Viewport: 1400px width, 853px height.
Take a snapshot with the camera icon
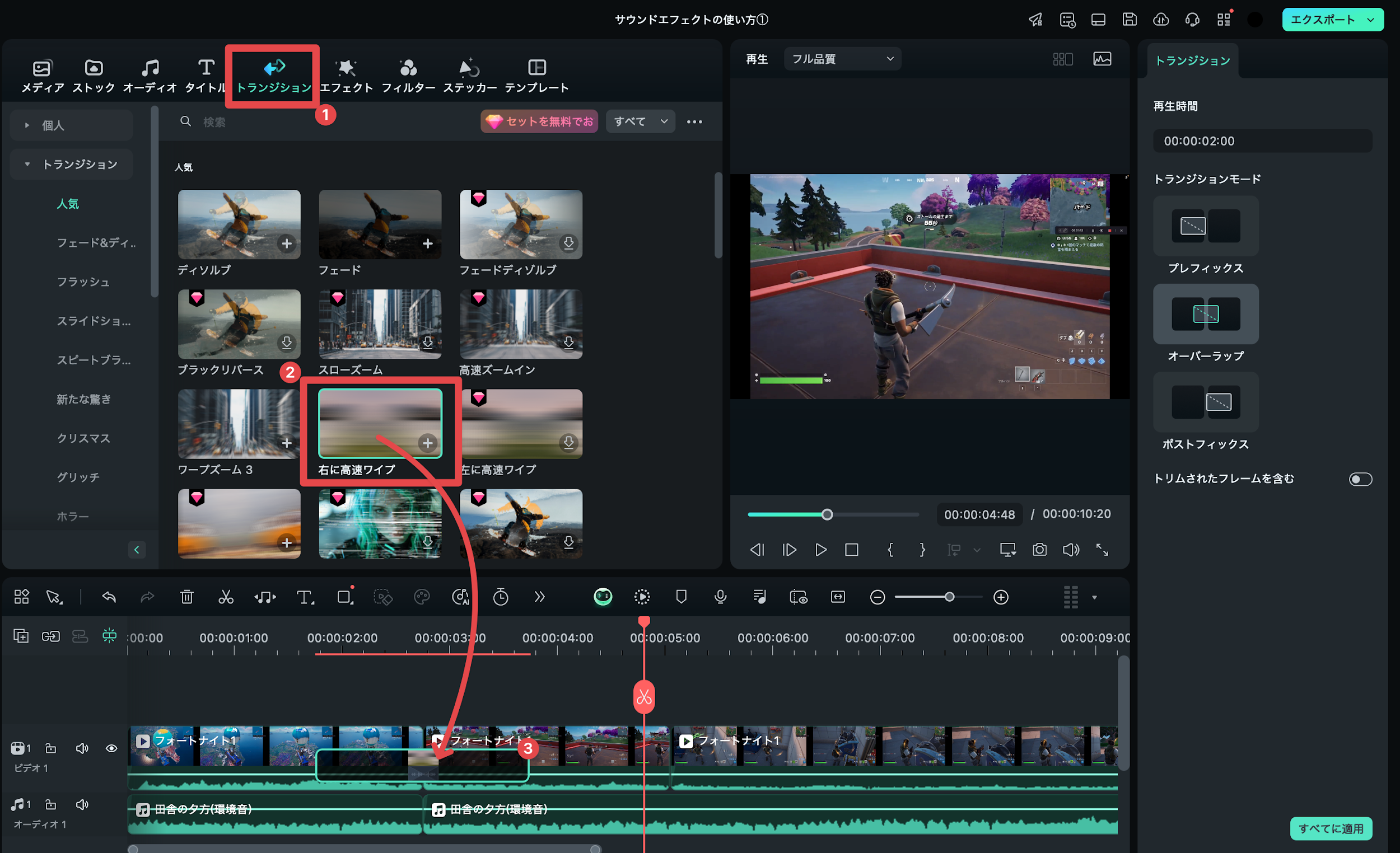[1039, 550]
